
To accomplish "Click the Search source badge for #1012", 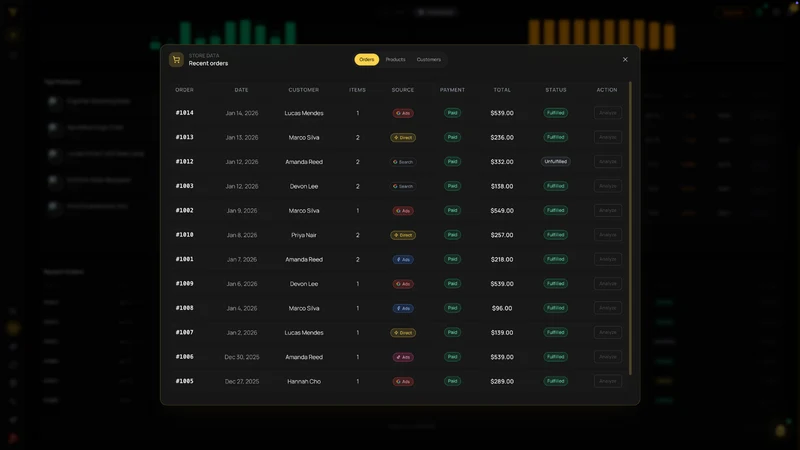I will (403, 162).
